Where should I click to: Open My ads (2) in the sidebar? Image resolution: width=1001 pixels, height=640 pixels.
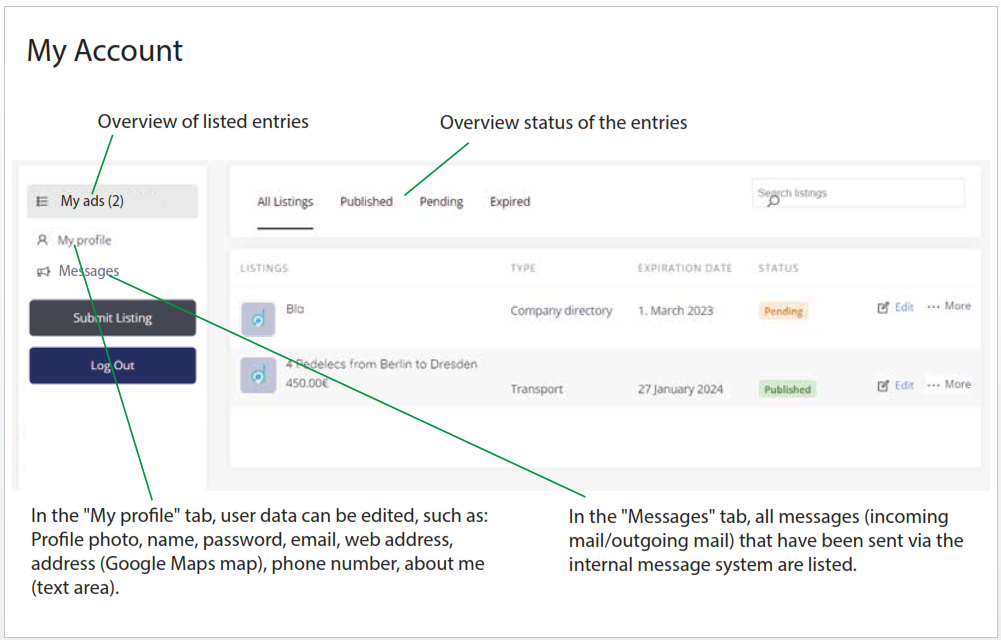coord(112,201)
